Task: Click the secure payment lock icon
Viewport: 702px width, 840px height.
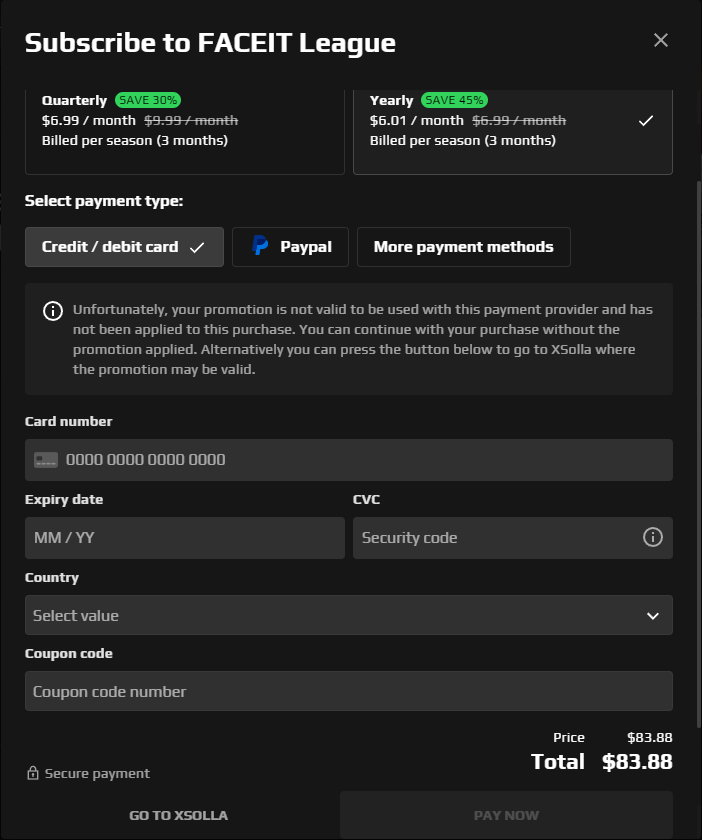Action: (x=31, y=773)
